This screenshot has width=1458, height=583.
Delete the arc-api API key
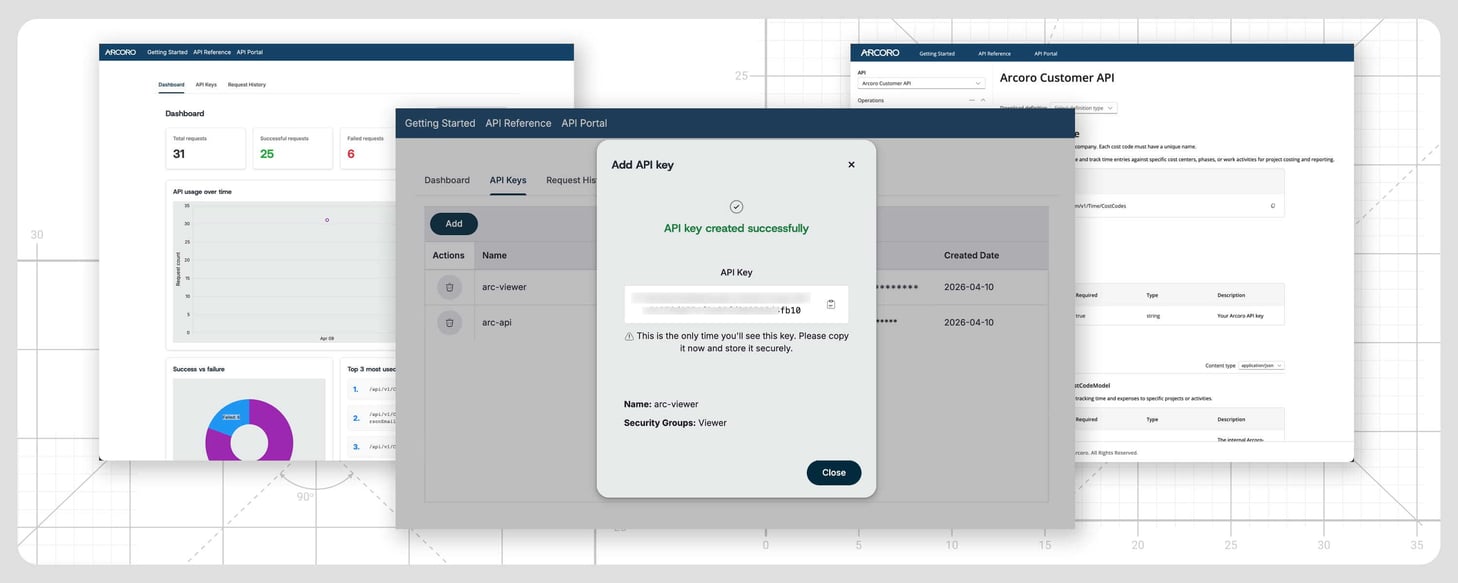coord(449,322)
